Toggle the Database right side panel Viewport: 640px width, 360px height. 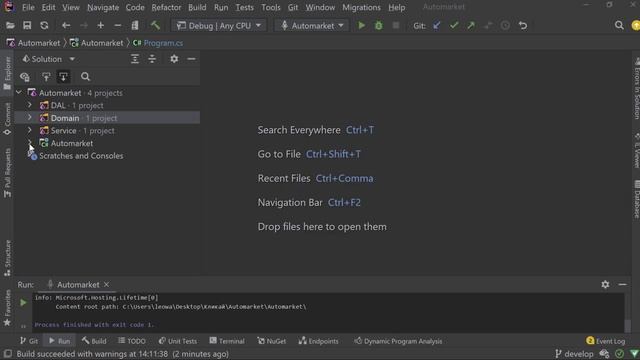[x=636, y=199]
